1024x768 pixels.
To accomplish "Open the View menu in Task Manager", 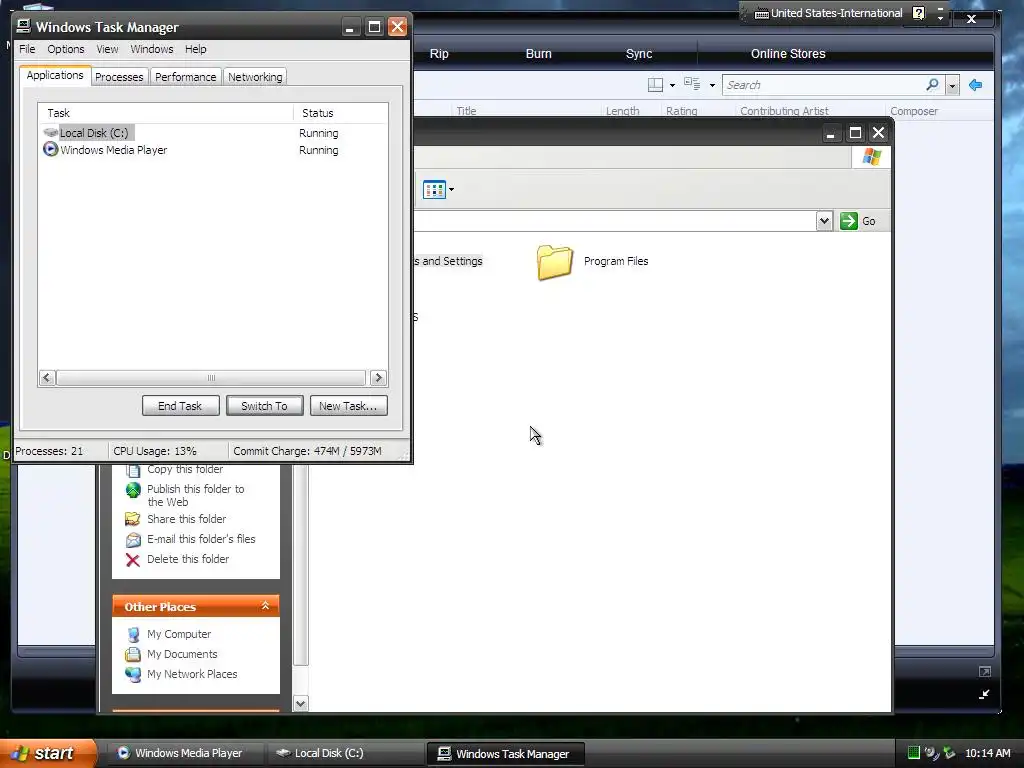I will tap(107, 49).
